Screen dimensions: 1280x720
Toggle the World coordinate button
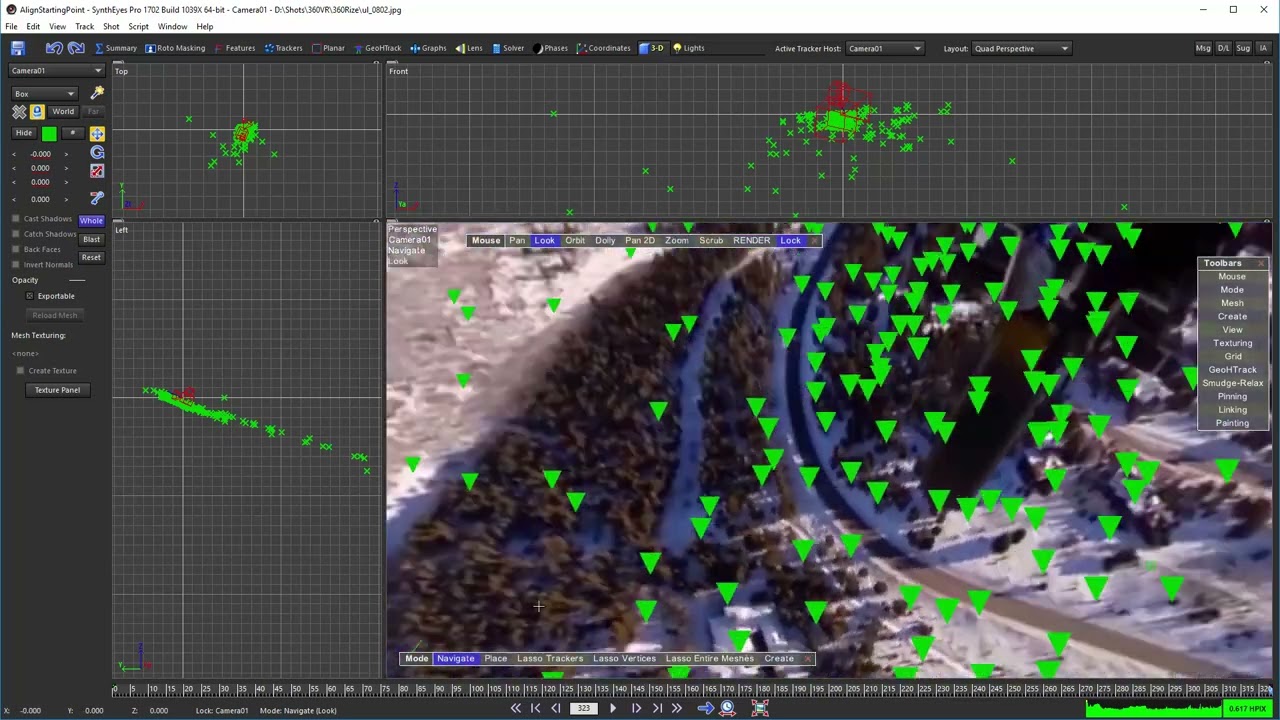tap(63, 112)
